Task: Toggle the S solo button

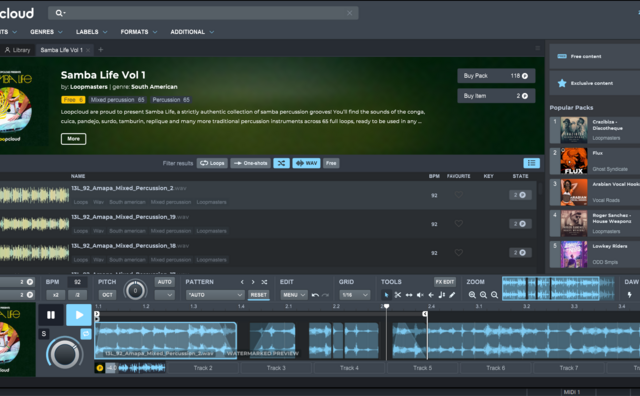Action: (x=44, y=334)
